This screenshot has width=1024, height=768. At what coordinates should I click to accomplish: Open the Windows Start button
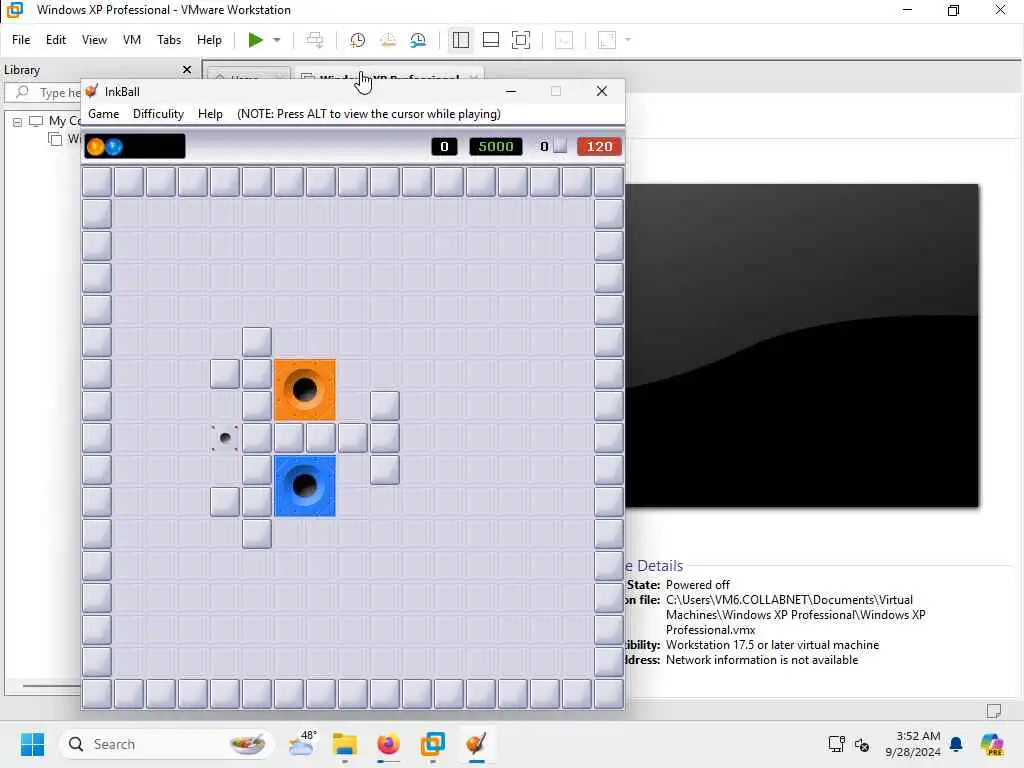tap(32, 744)
